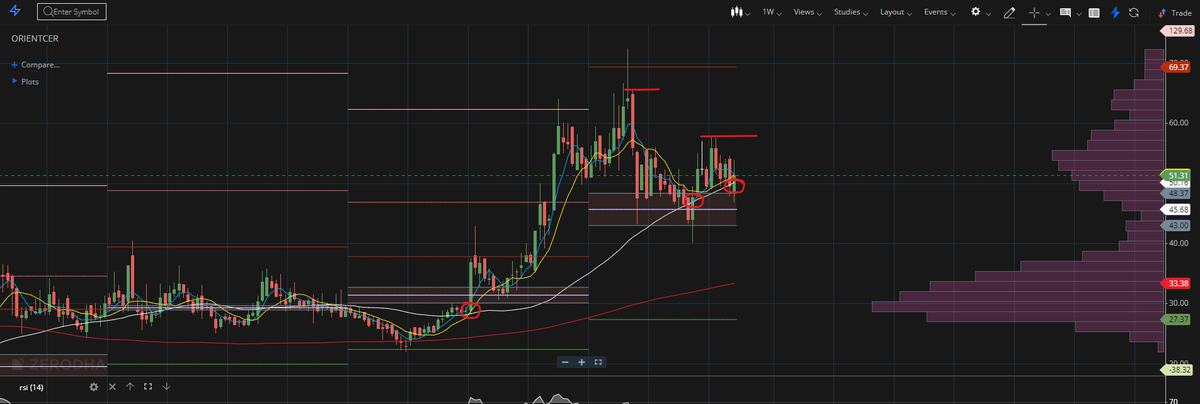1200x404 pixels.
Task: Click chart home/fit screen icon
Action: coord(597,361)
